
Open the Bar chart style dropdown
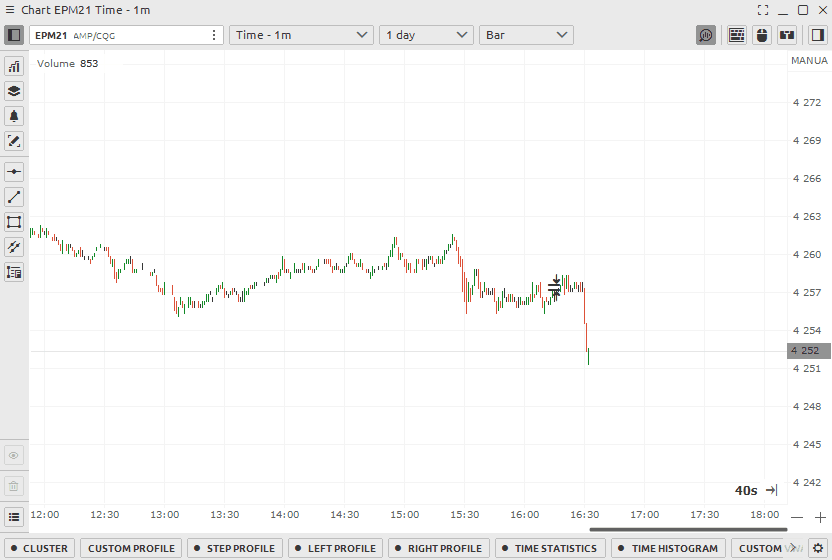[x=526, y=35]
